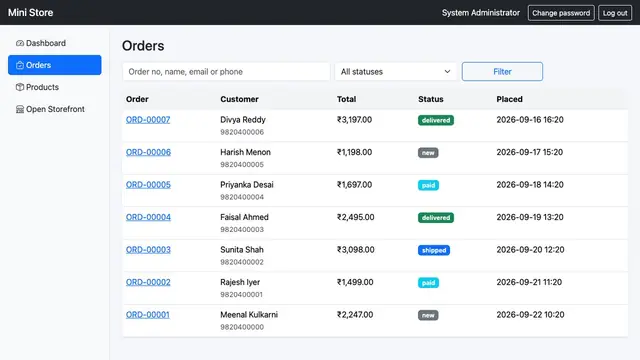
Task: Click the new badge for Harish Menon
Action: [x=428, y=153]
